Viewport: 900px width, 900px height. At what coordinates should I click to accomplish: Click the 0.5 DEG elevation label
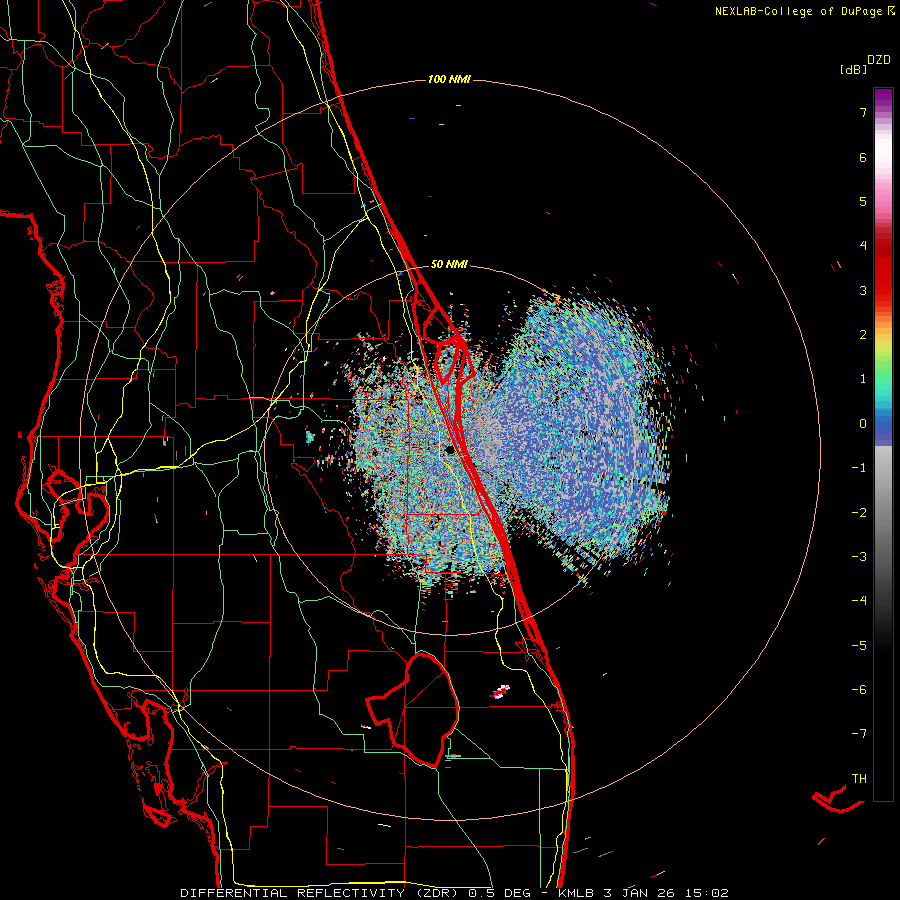(499, 893)
